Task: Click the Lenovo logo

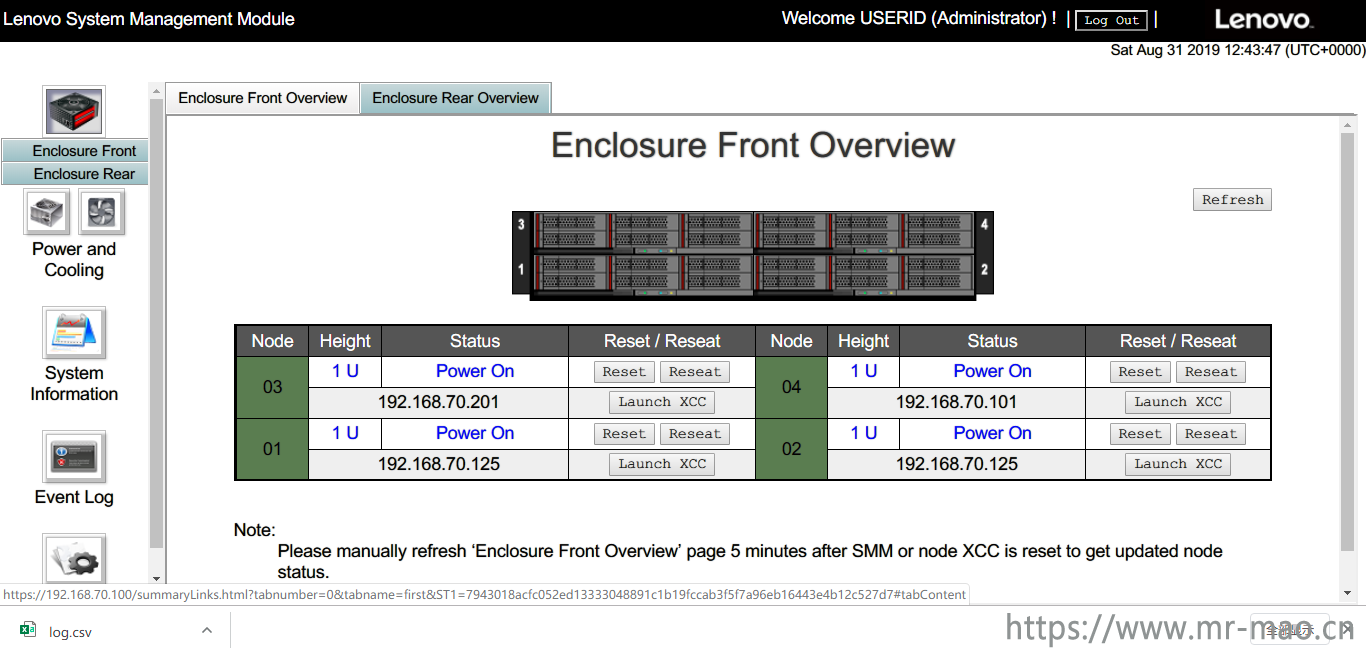Action: pyautogui.click(x=1263, y=19)
